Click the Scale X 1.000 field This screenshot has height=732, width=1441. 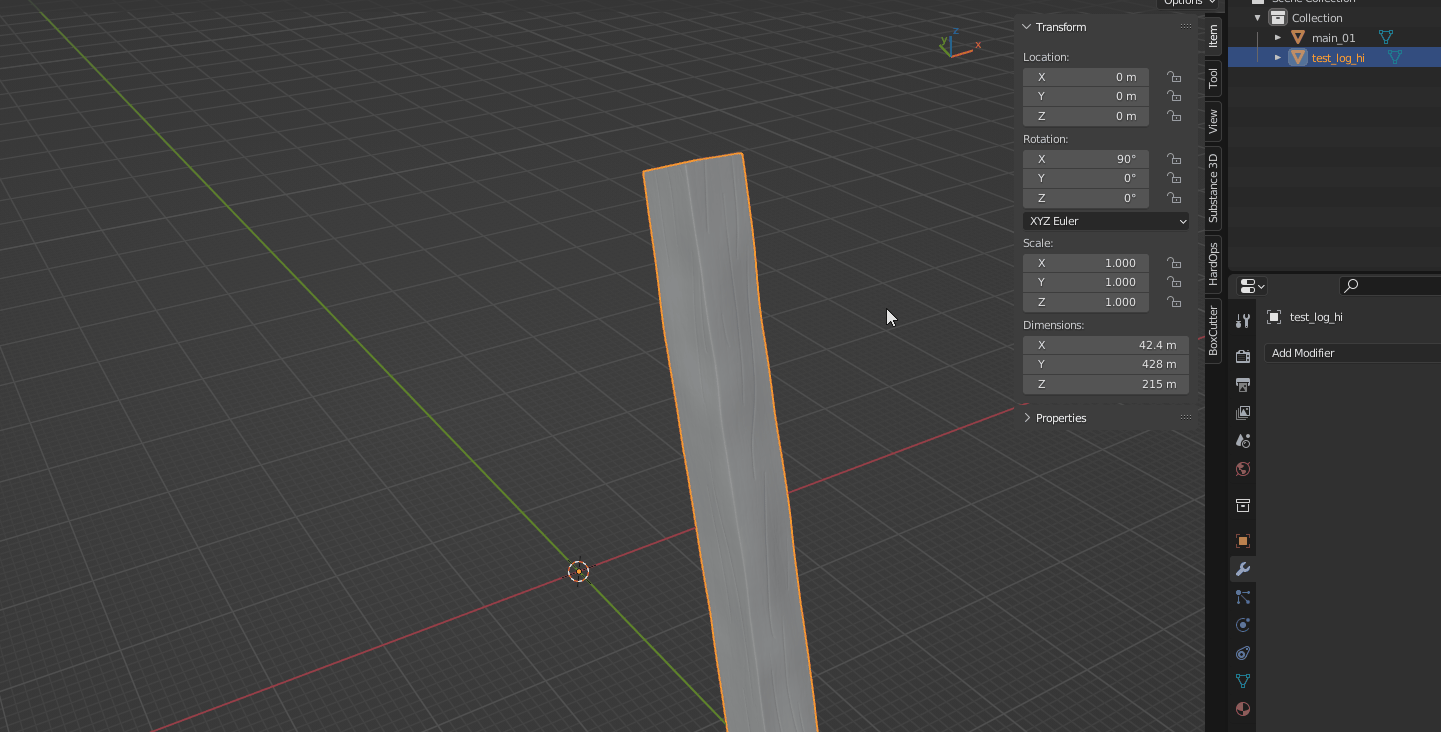pyautogui.click(x=1086, y=263)
